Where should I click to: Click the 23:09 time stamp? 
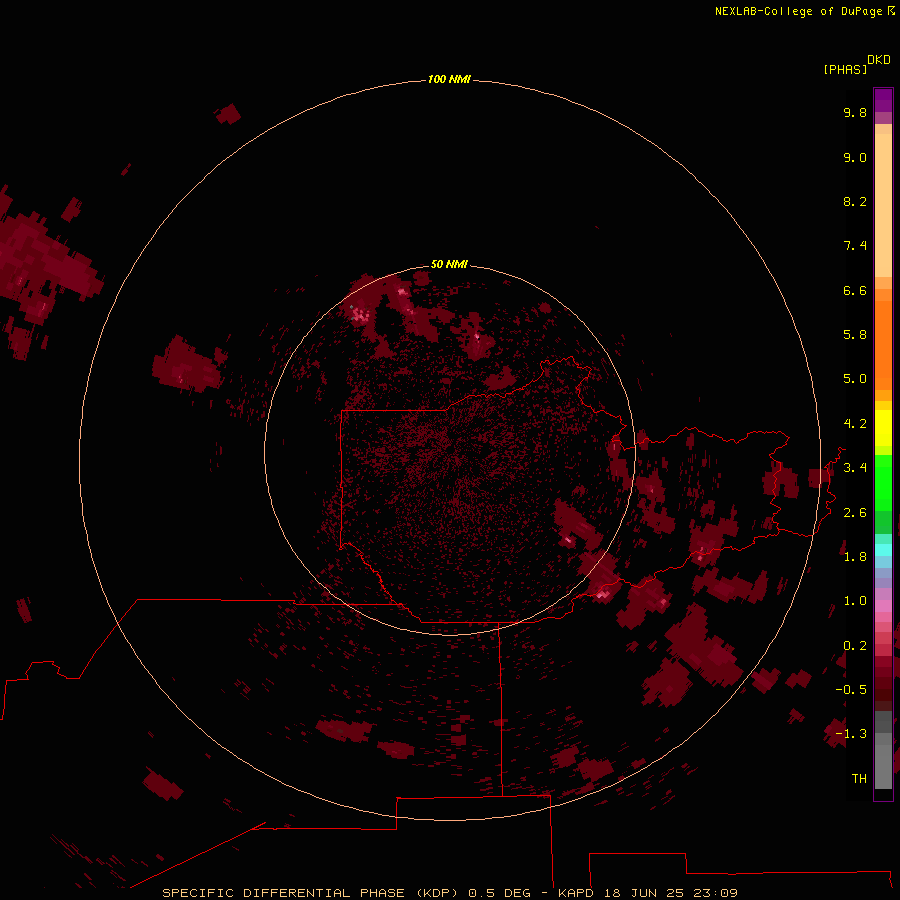717,893
